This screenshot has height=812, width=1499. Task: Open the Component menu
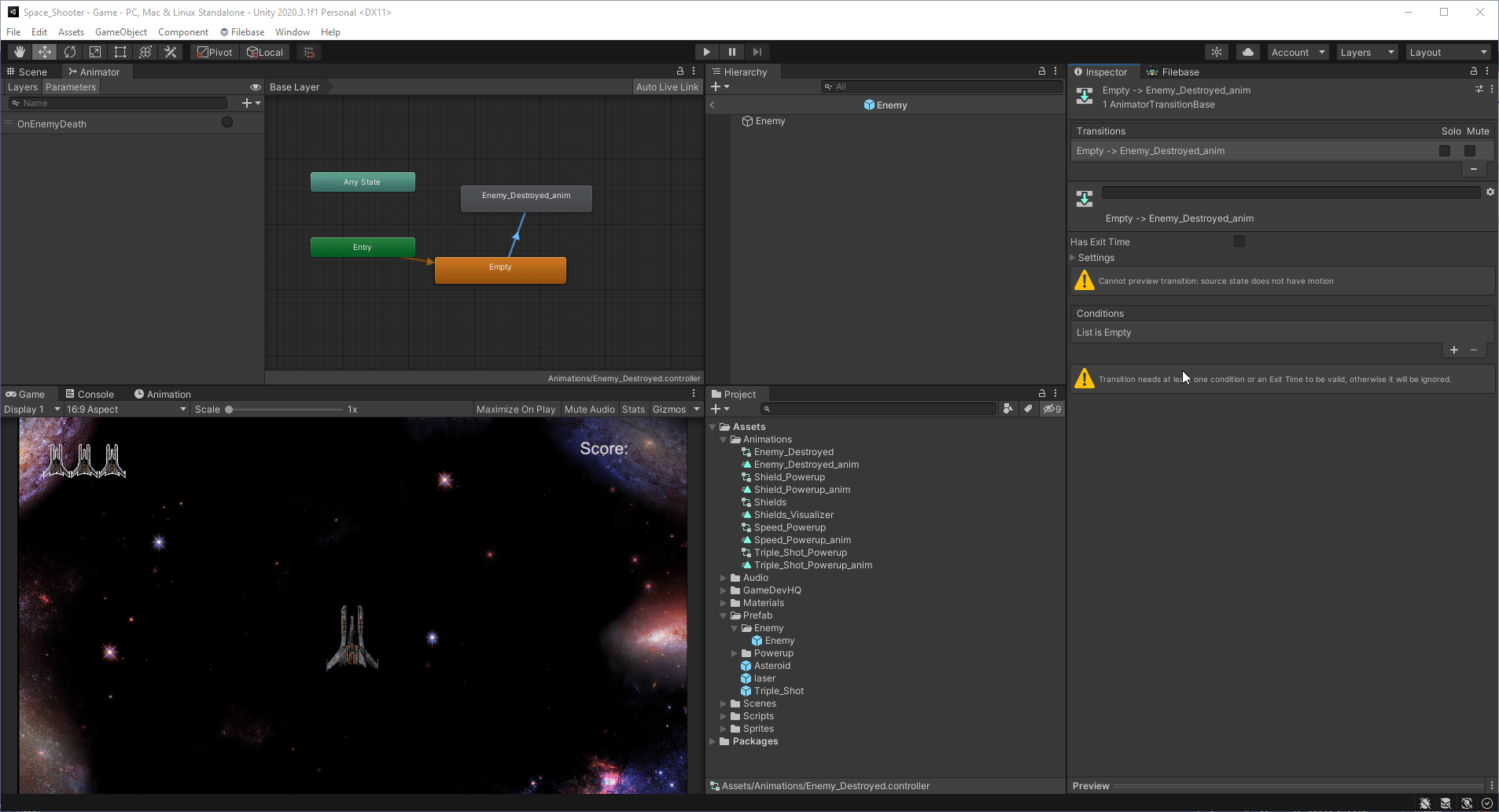pyautogui.click(x=183, y=32)
